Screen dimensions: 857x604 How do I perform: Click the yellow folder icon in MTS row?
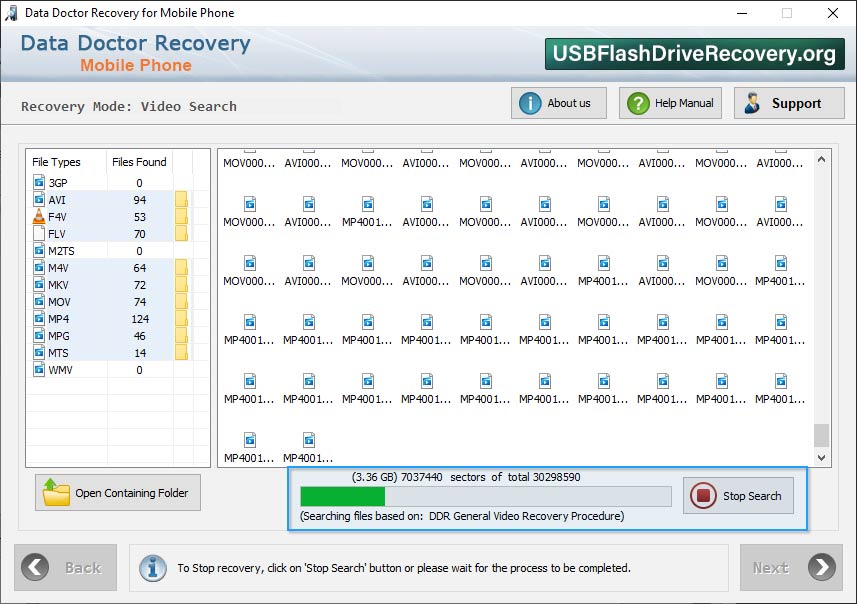(181, 352)
